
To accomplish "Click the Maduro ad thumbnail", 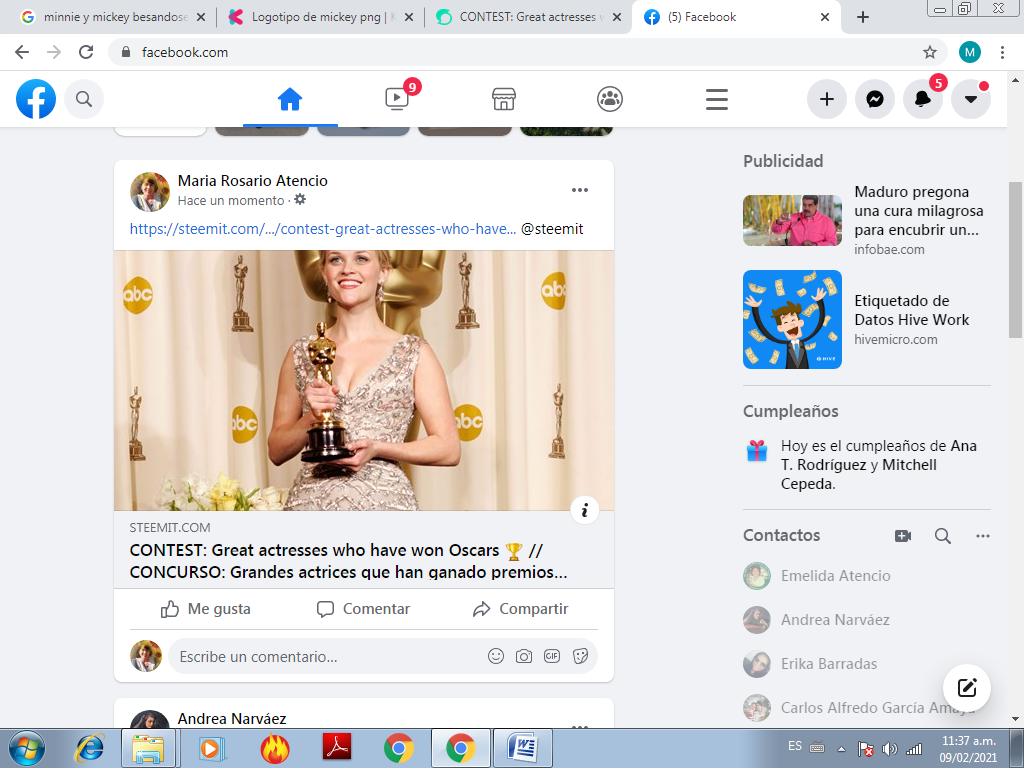I will (x=792, y=221).
